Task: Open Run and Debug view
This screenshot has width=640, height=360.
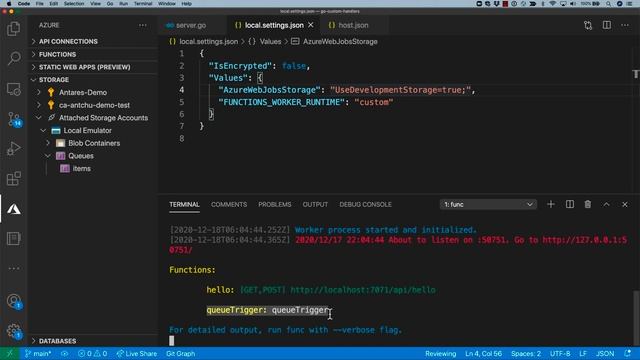Action: (x=13, y=149)
